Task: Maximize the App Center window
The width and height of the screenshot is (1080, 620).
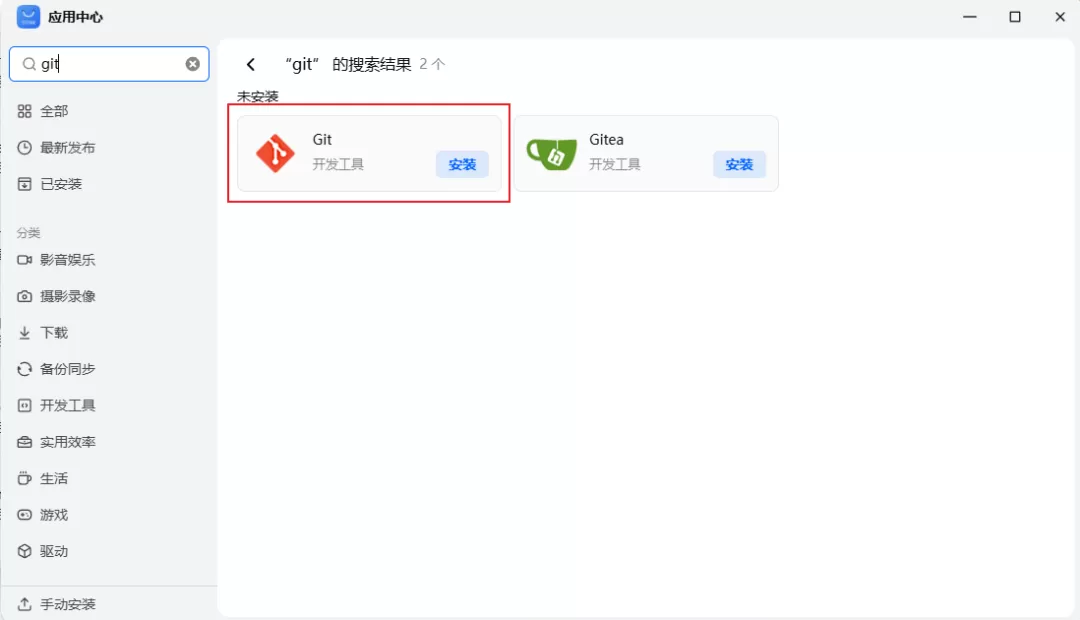Action: [1015, 17]
